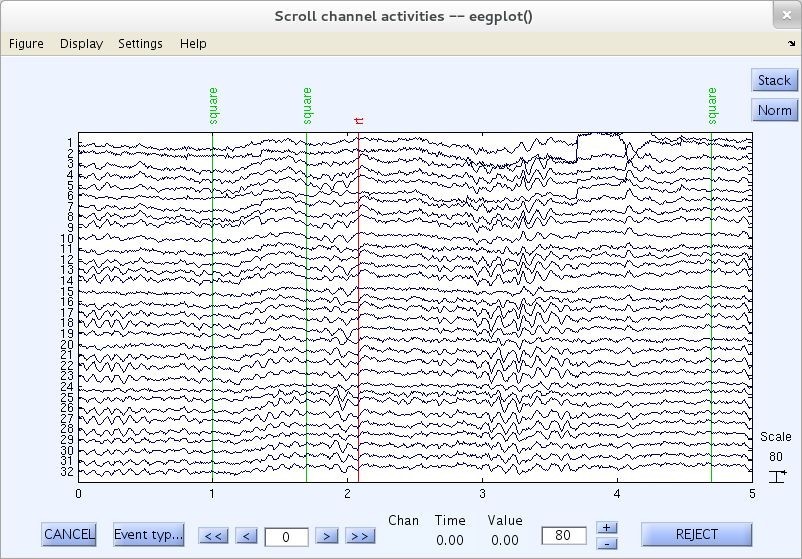Increase amplitude scale with the + button
The image size is (802, 559).
[607, 527]
